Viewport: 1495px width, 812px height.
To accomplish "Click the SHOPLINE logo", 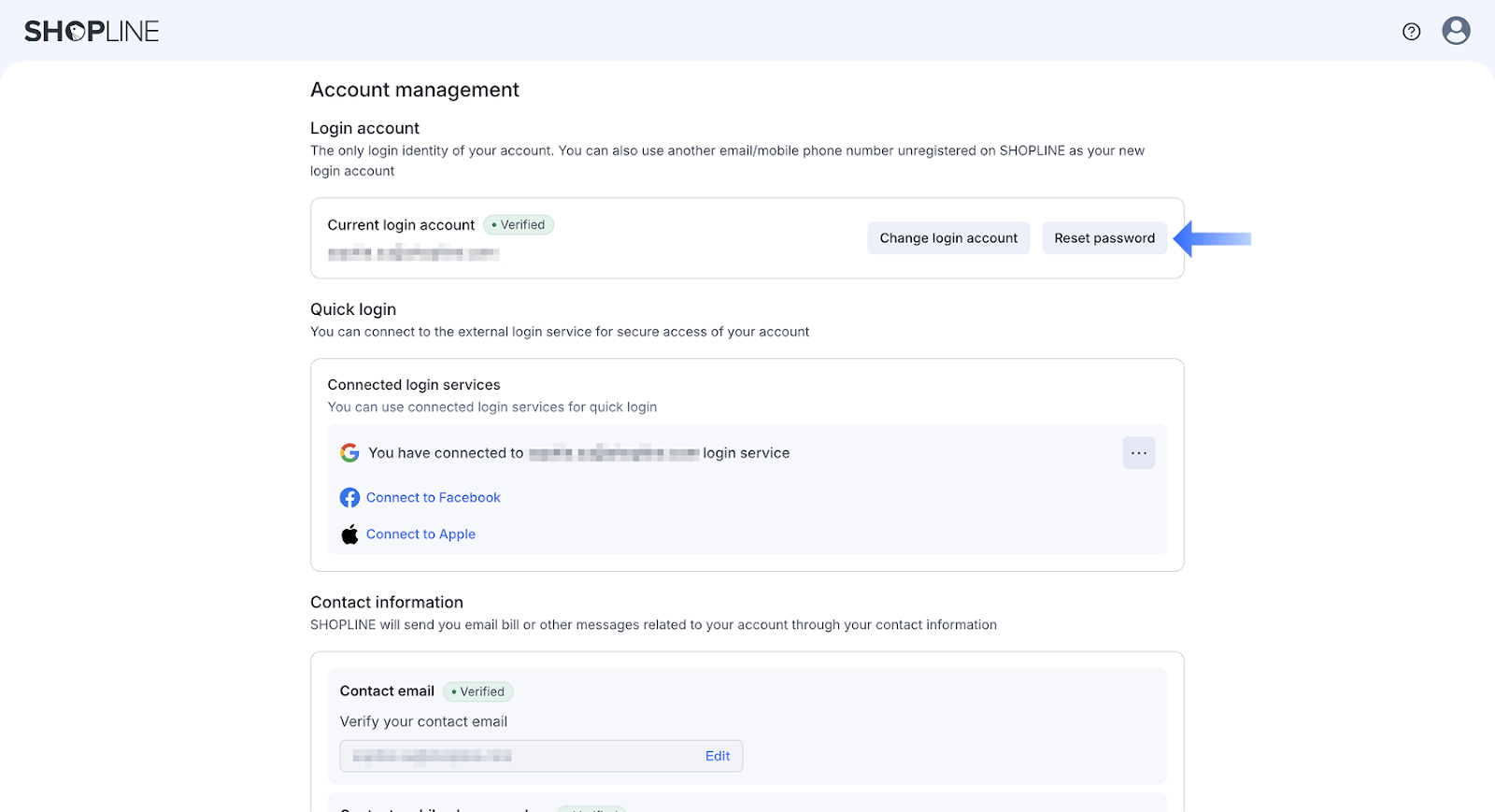I will (92, 32).
